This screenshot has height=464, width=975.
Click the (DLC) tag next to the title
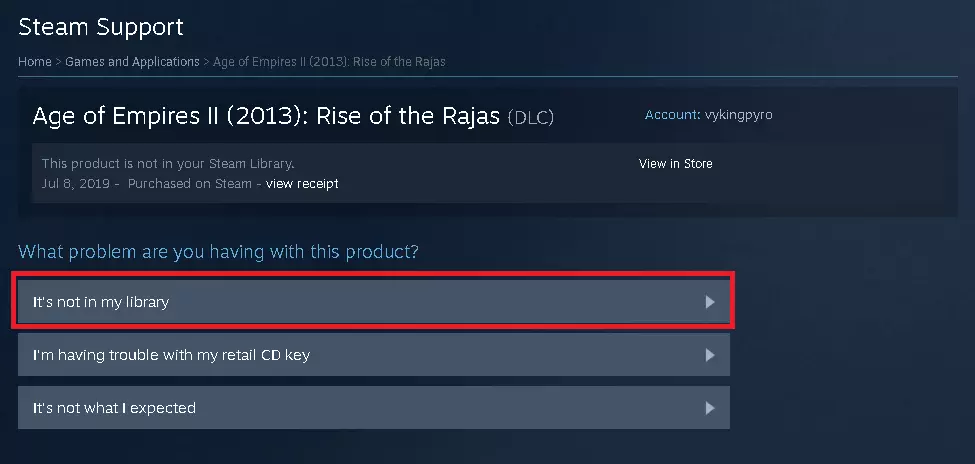tap(530, 118)
